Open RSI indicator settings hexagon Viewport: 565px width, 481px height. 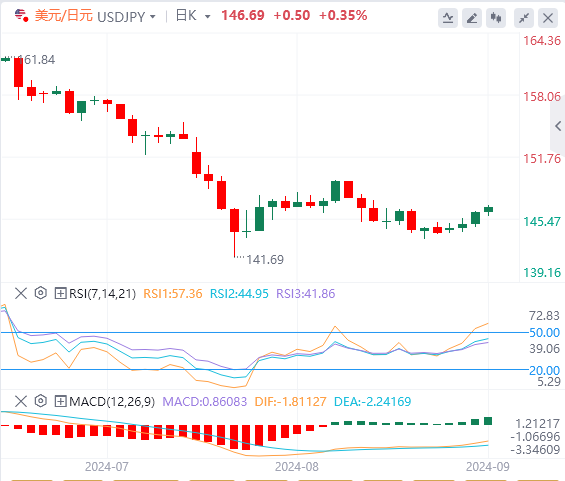(41, 293)
